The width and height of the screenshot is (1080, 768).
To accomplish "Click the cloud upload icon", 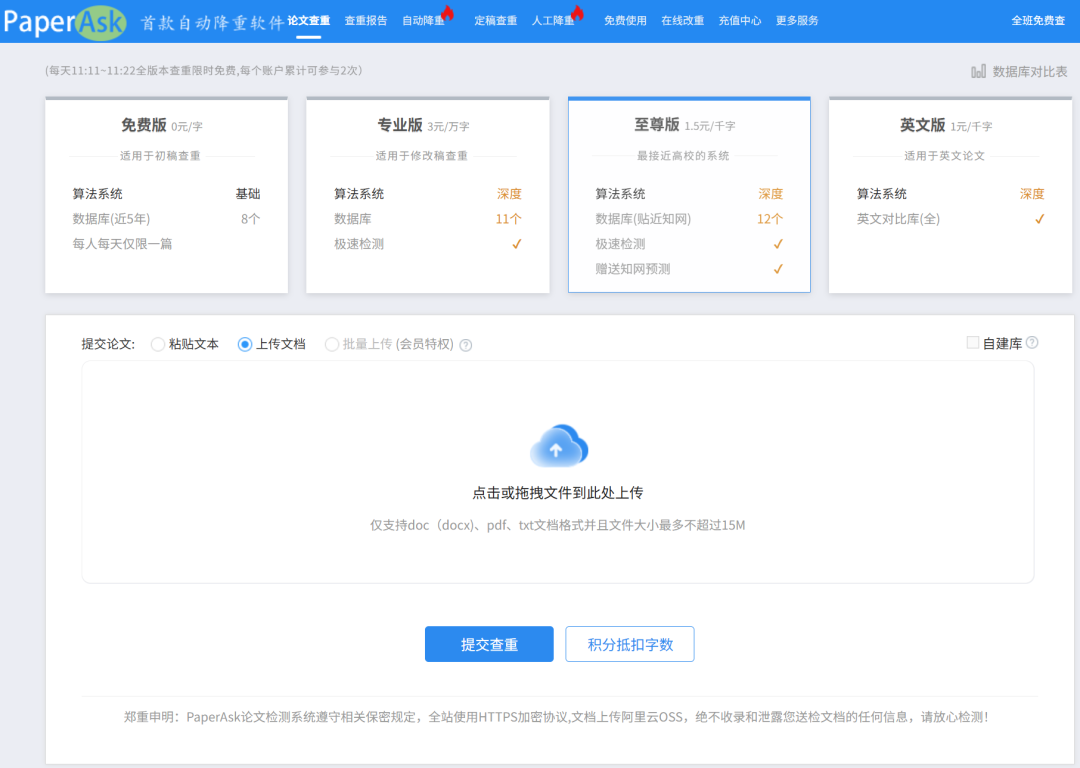I will pyautogui.click(x=558, y=447).
